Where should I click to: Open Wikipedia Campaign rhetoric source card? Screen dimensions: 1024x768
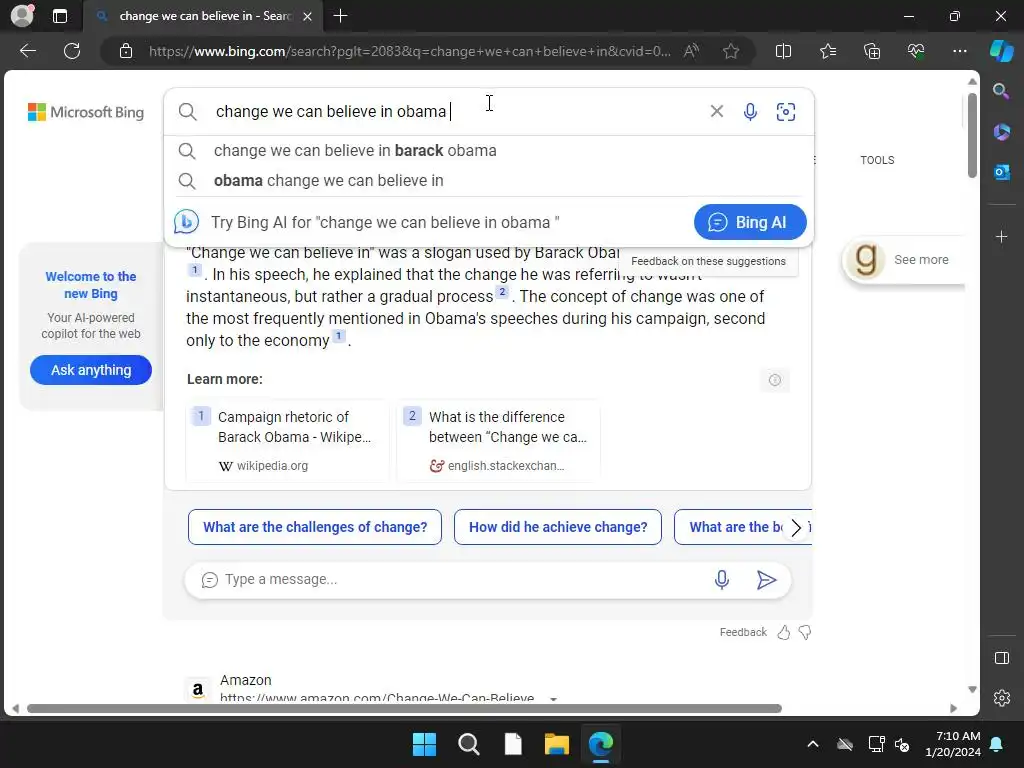(x=287, y=440)
